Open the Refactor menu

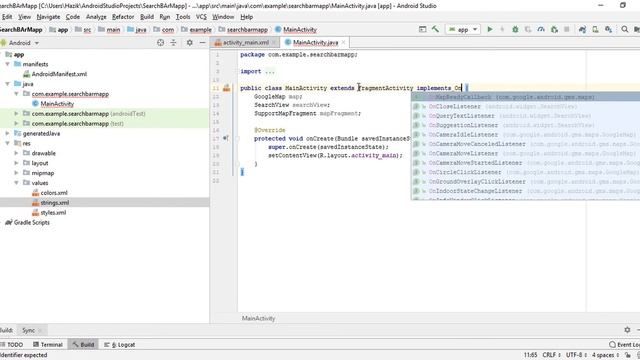[x=123, y=17]
